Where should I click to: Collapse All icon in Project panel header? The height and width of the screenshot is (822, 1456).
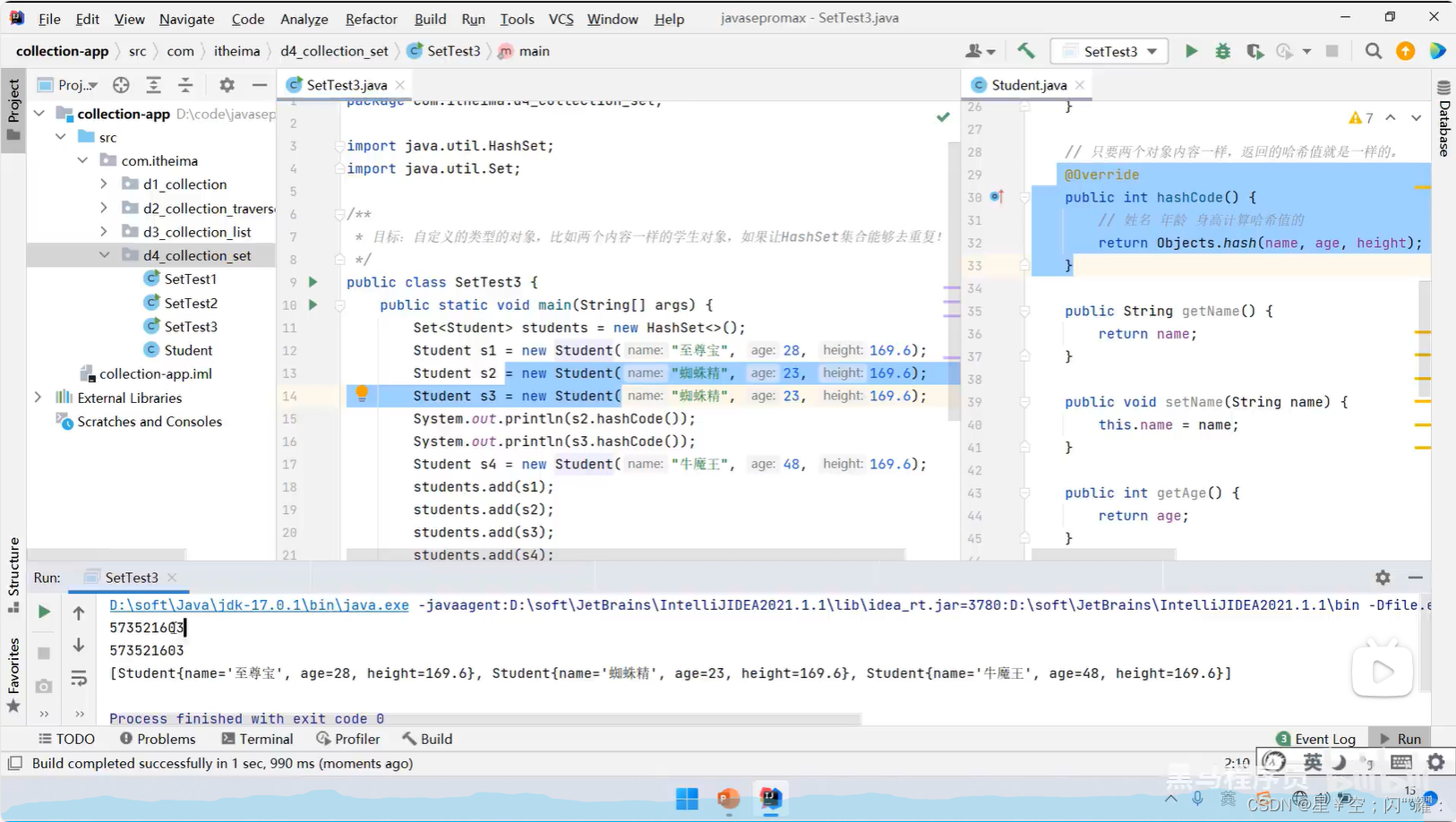185,85
